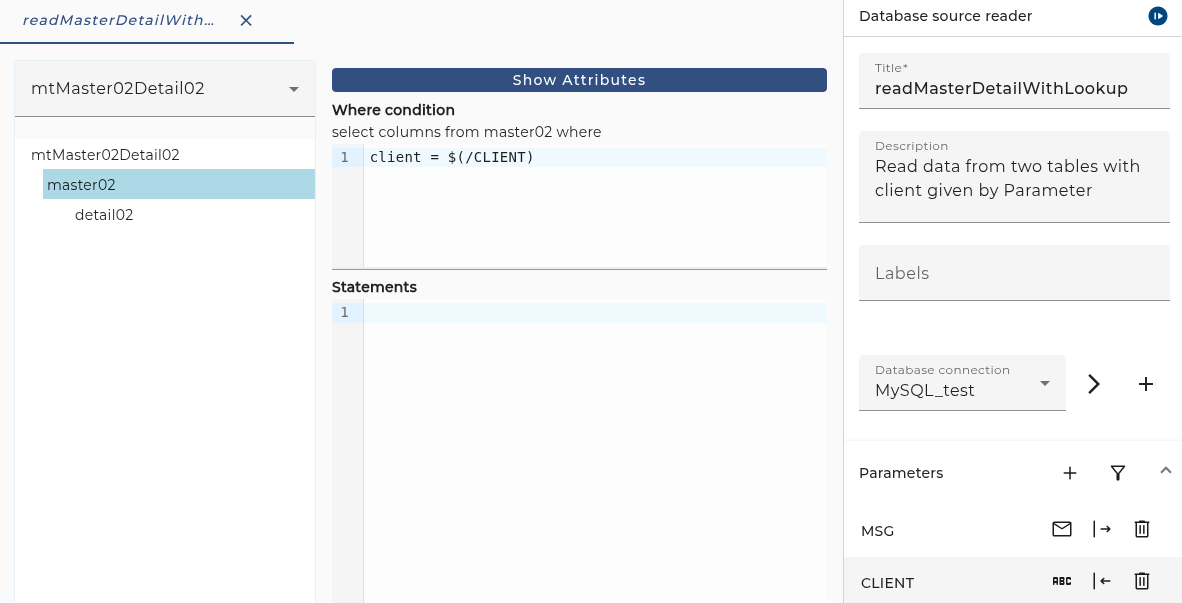Screen dimensions: 1182x603
Task: Click the Labels input field
Action: click(1014, 273)
